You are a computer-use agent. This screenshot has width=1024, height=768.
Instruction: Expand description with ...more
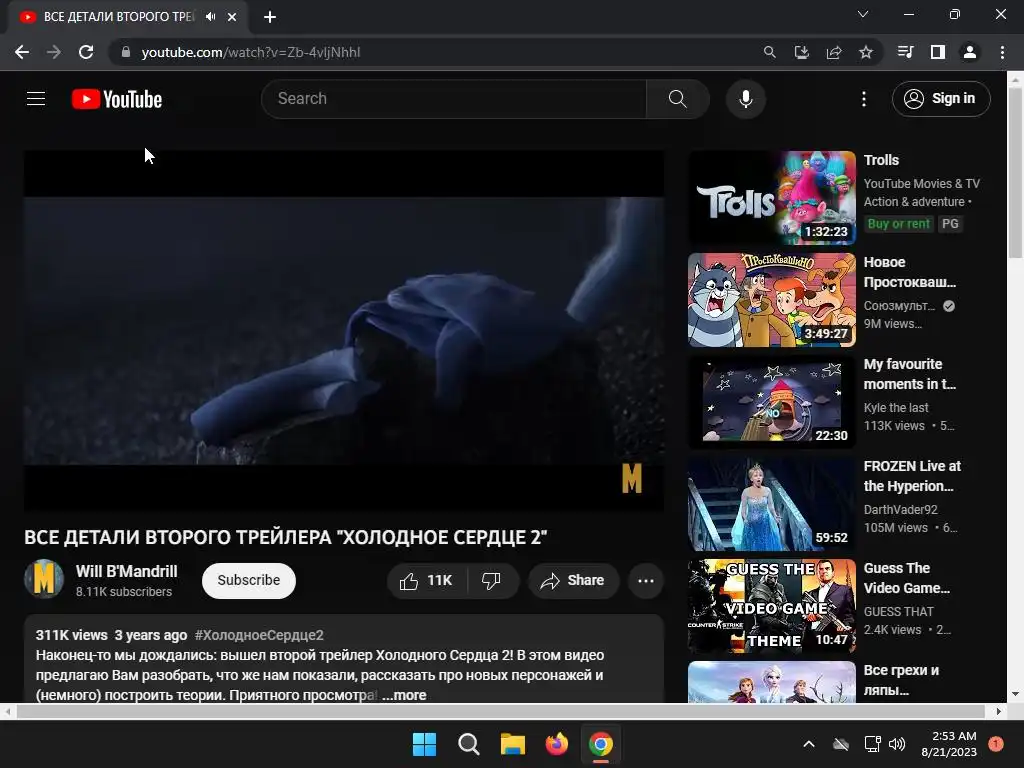pos(404,696)
